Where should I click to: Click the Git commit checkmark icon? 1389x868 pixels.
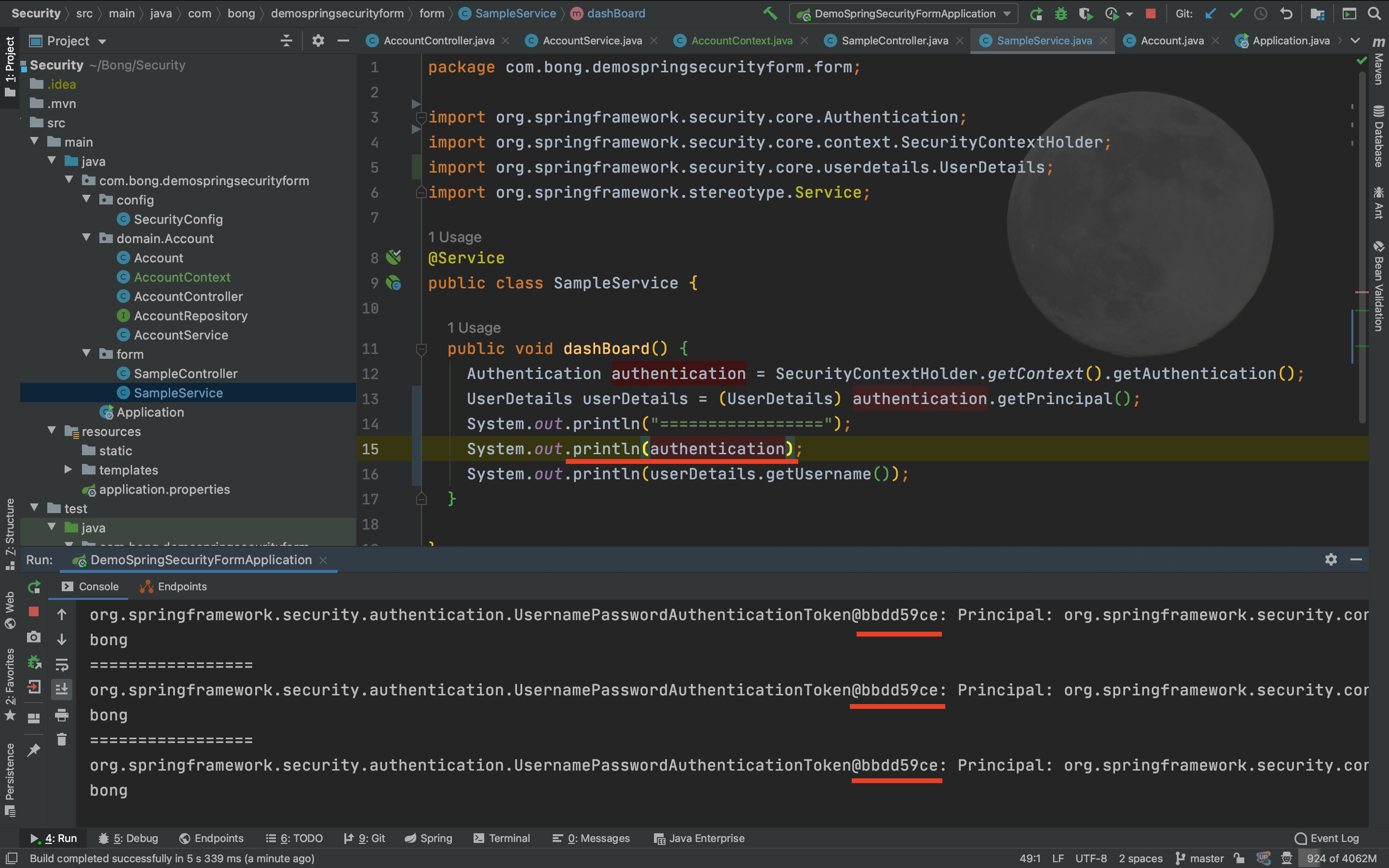point(1236,13)
